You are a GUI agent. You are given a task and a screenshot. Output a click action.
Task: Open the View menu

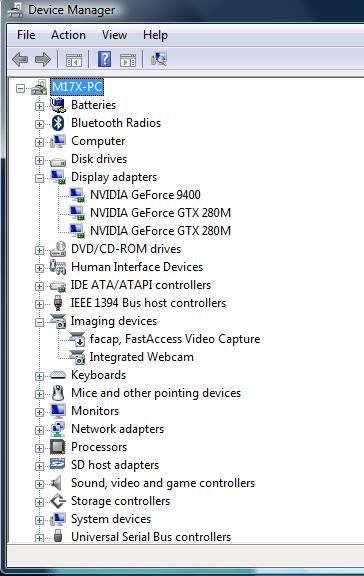pos(114,35)
